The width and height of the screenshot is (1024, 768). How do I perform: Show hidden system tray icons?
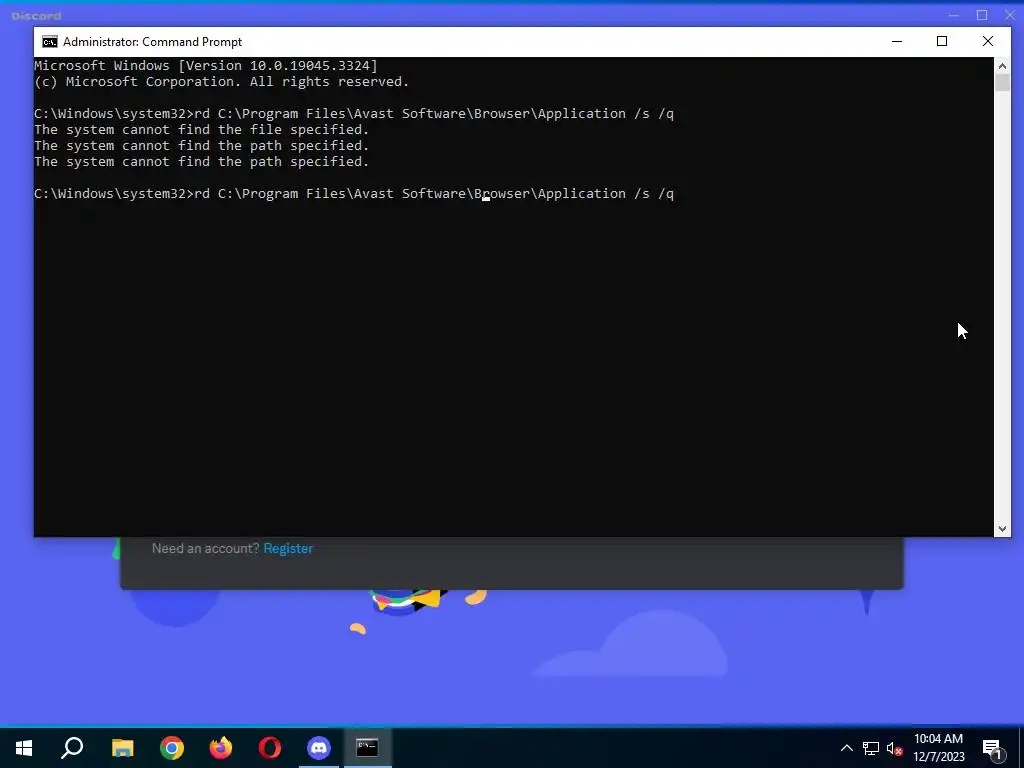[846, 748]
